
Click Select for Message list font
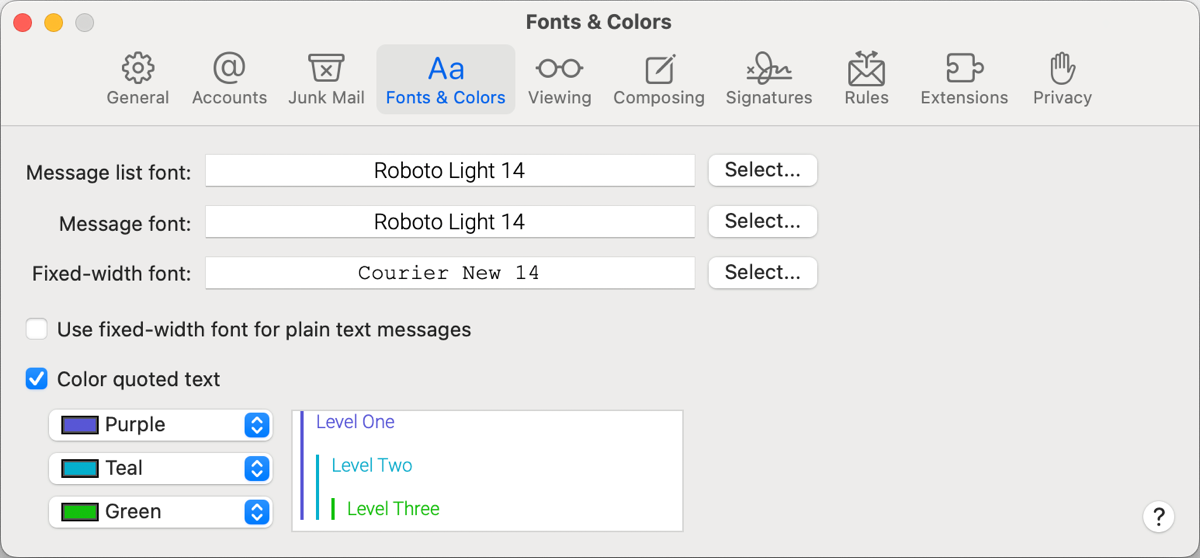pyautogui.click(x=762, y=170)
